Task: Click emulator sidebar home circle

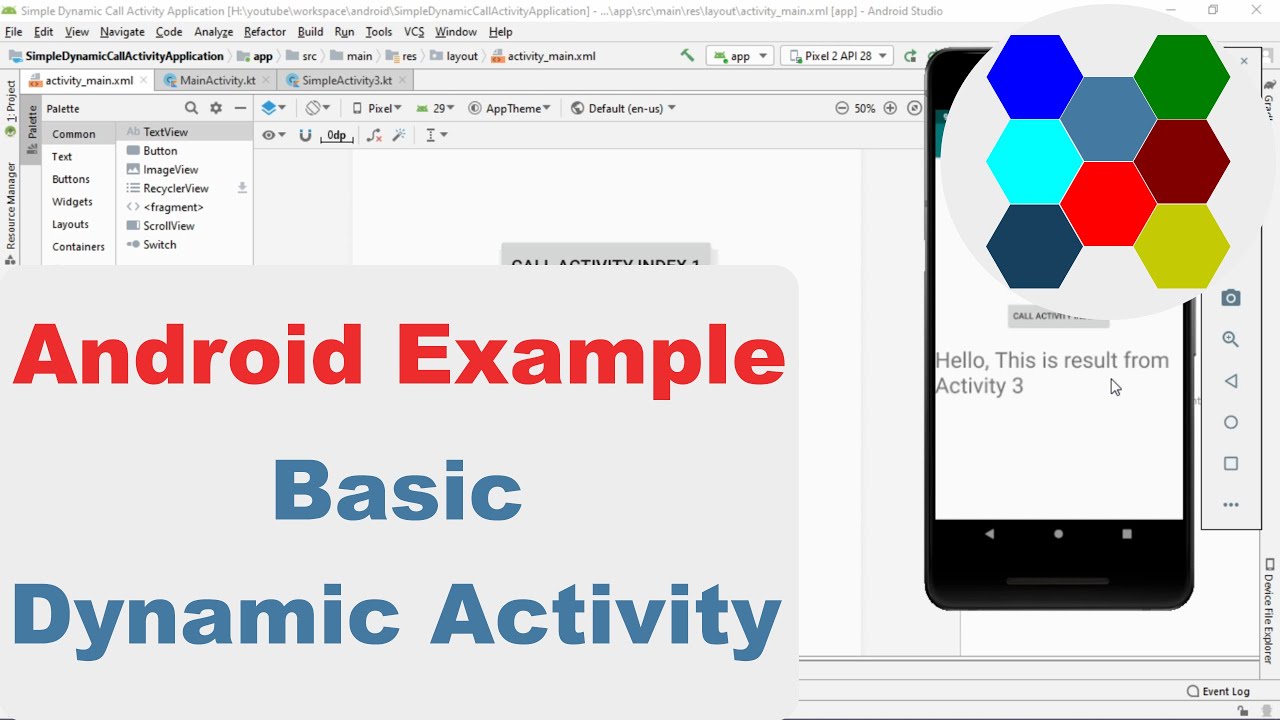Action: point(1231,422)
